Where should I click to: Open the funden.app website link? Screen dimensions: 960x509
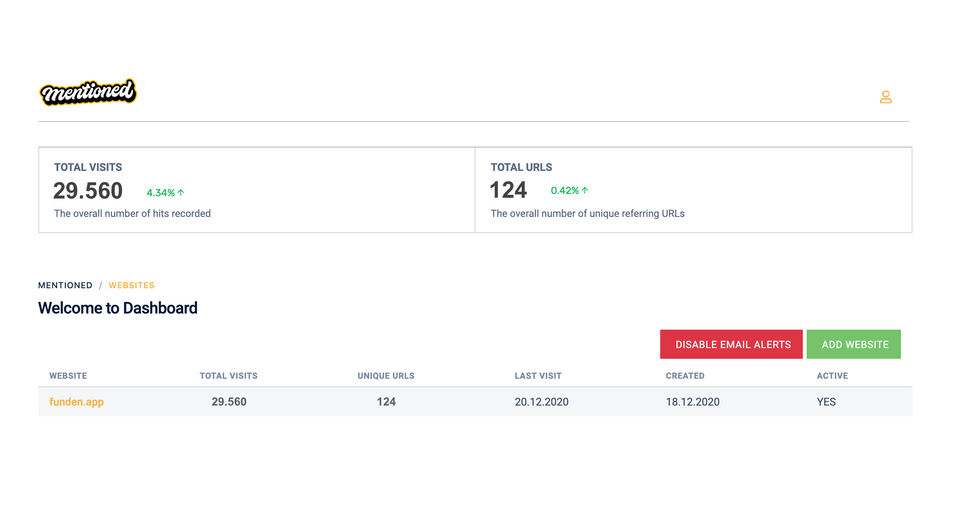tap(77, 402)
